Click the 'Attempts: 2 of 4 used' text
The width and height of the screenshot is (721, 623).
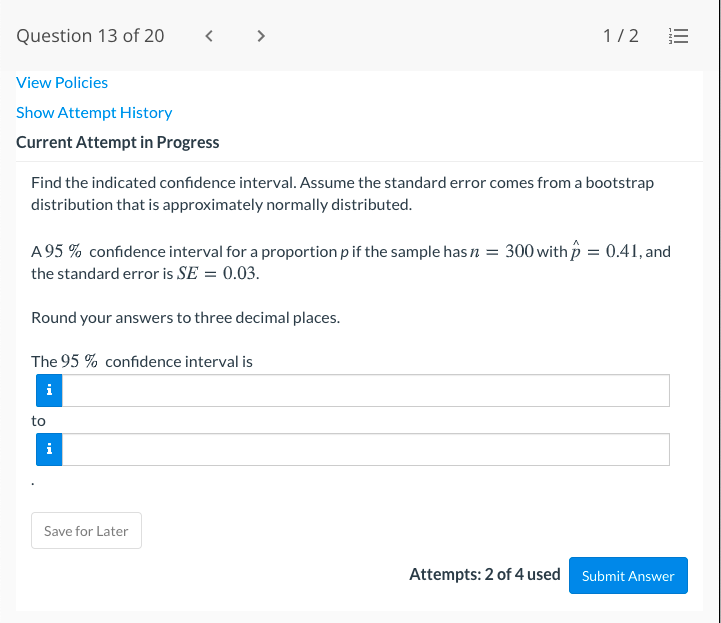(x=484, y=575)
